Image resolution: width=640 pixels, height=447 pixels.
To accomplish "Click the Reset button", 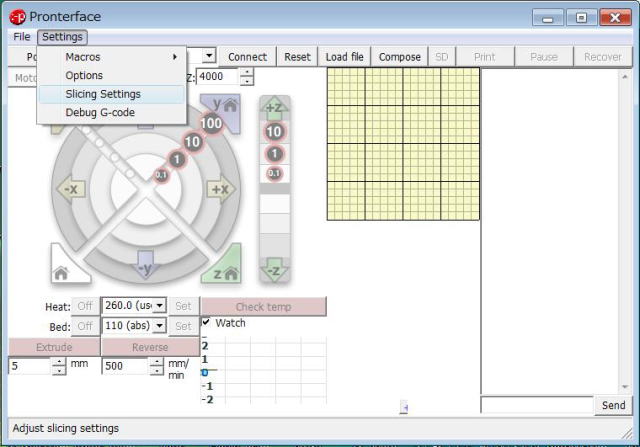I will pyautogui.click(x=297, y=57).
